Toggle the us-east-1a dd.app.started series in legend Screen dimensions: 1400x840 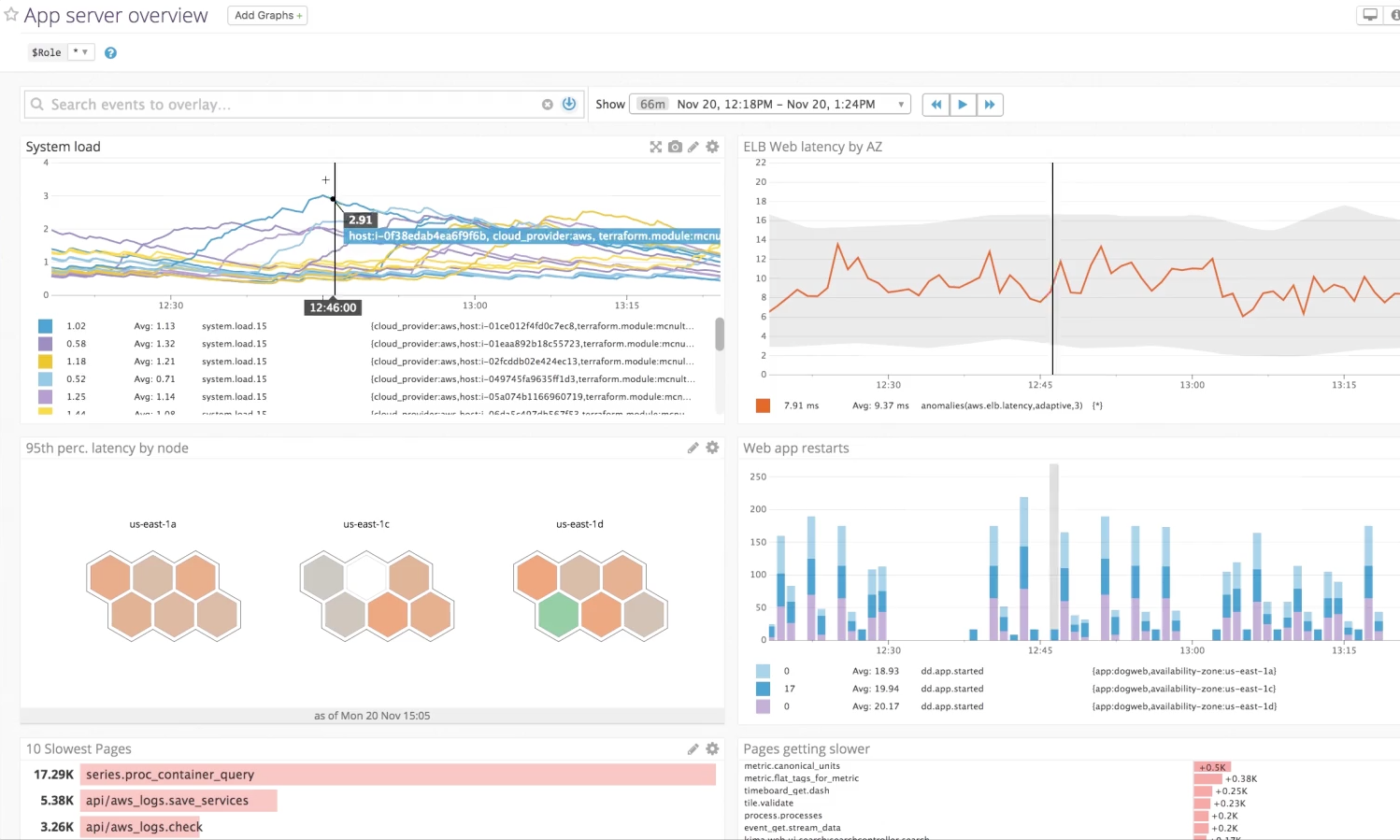[763, 670]
